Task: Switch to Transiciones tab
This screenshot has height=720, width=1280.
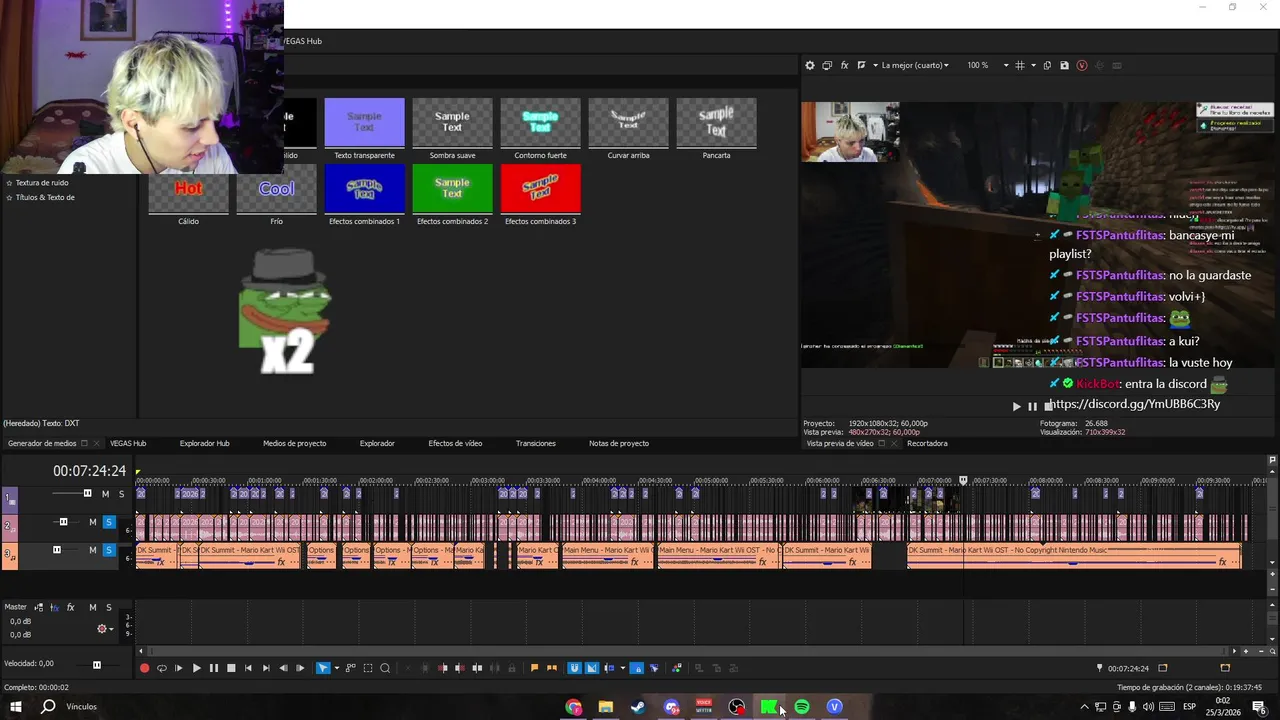Action: 535,443
